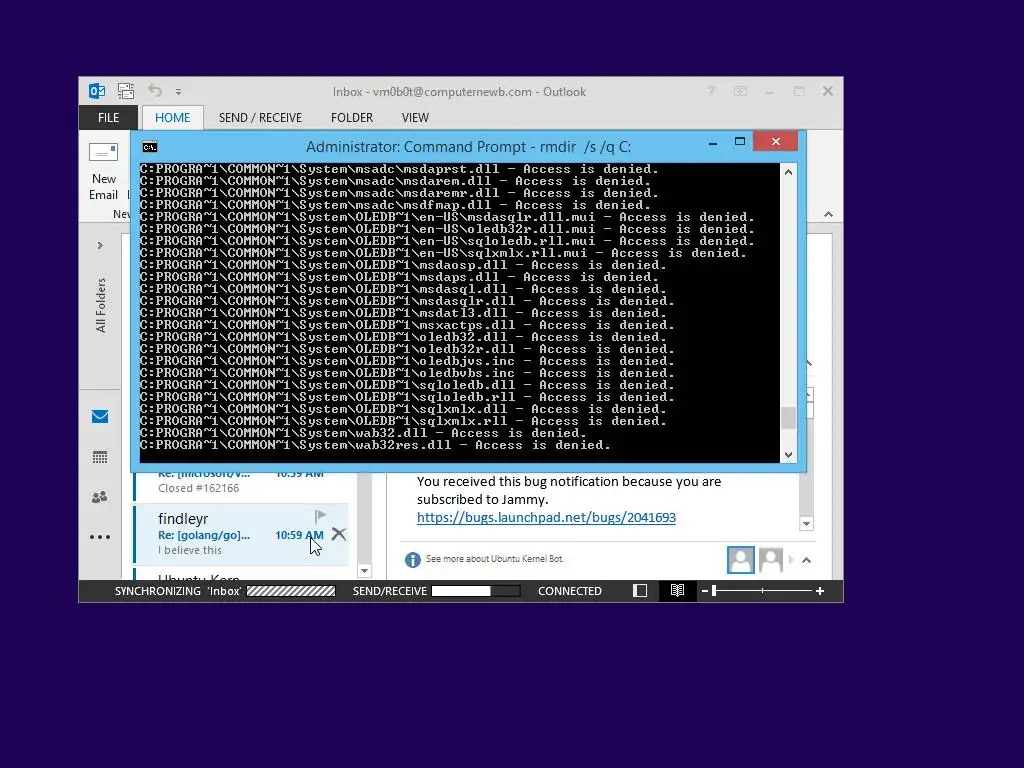Open Ribbon Display Options button

740,91
